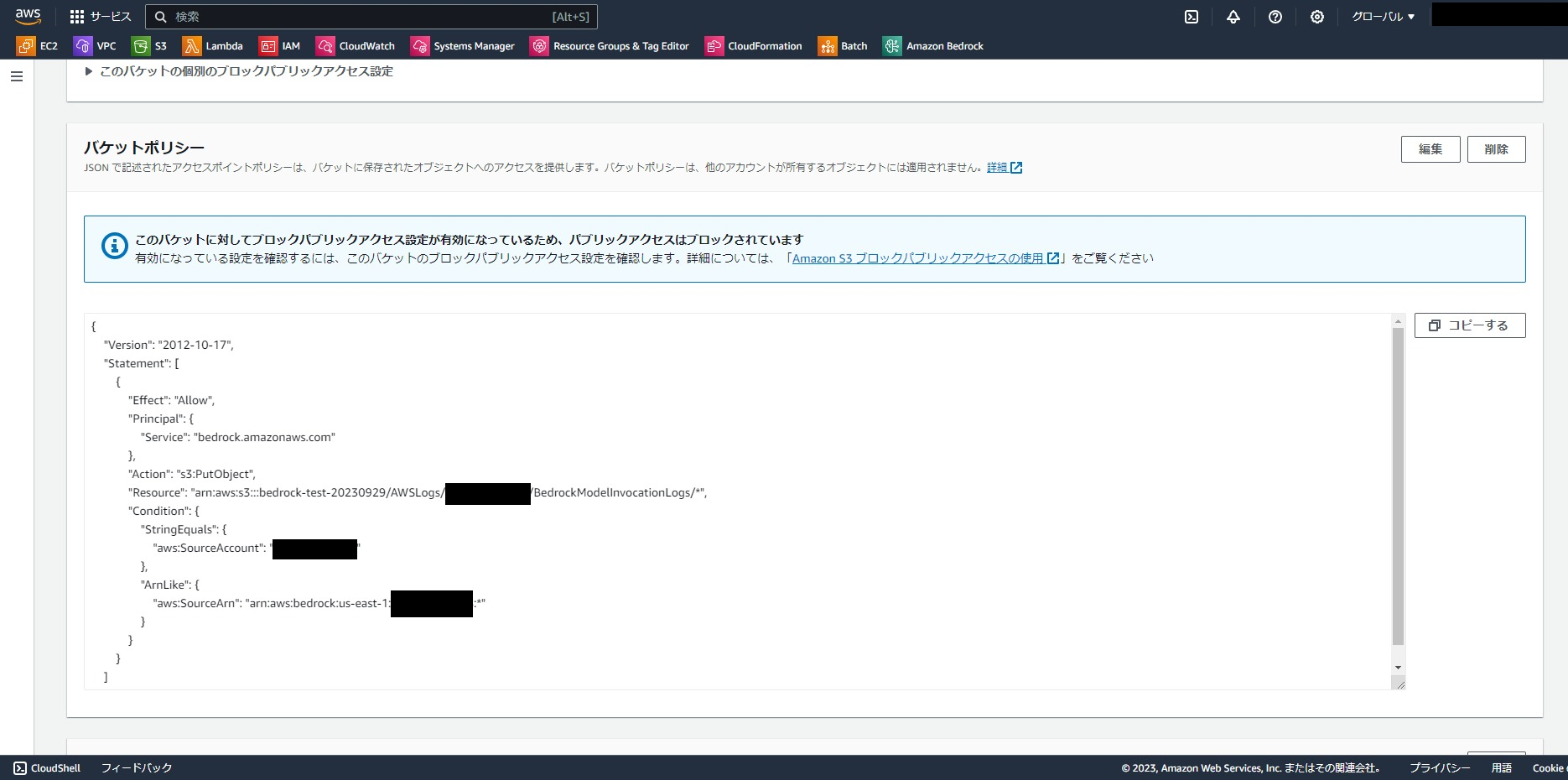This screenshot has height=780, width=1568.
Task: Open the 詳細 link under バケットポリシー
Action: tap(1005, 168)
